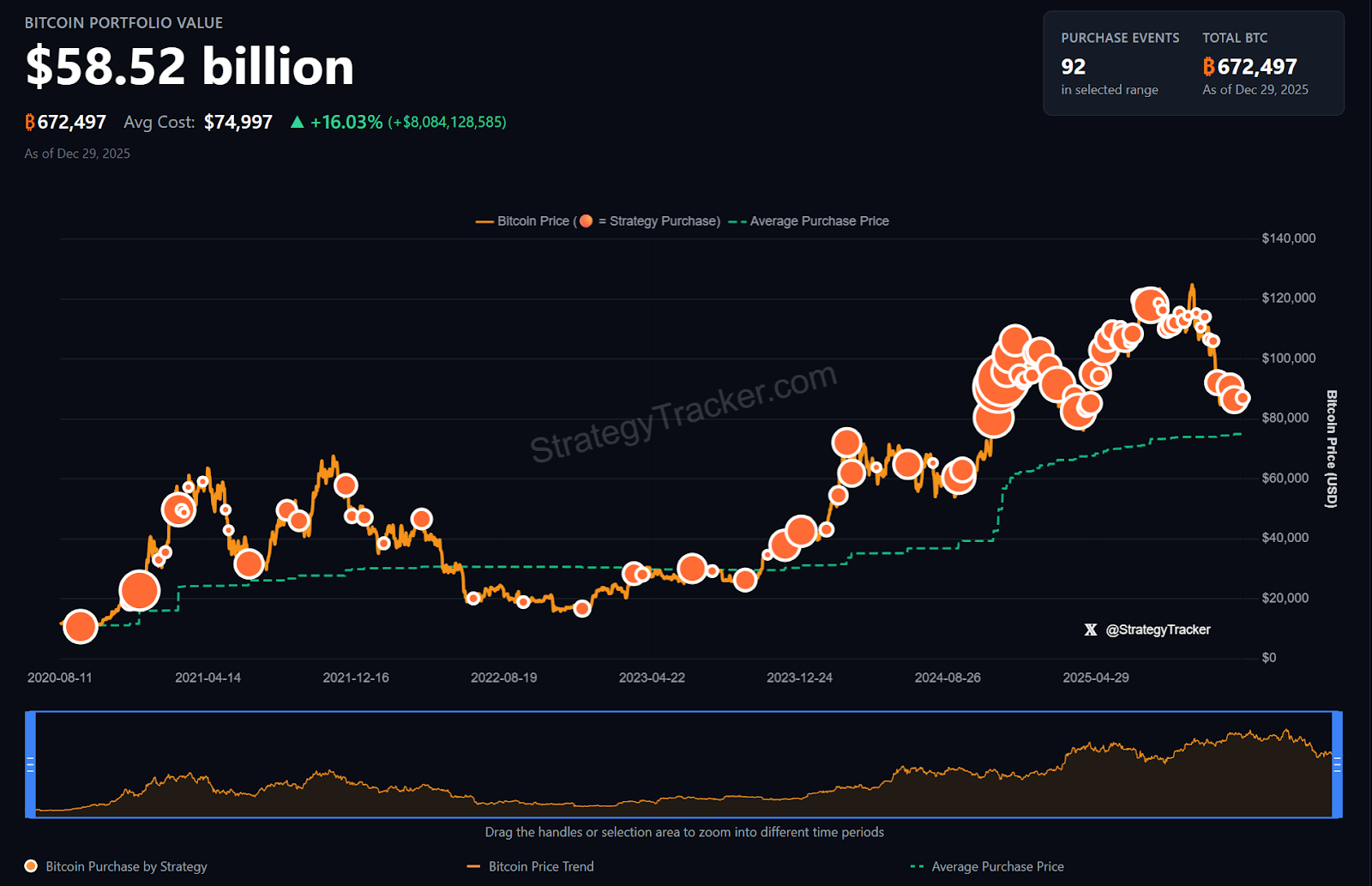Toggle the Average Purchase Price line visibility
Viewport: 1372px width, 886px height.
[x=818, y=220]
